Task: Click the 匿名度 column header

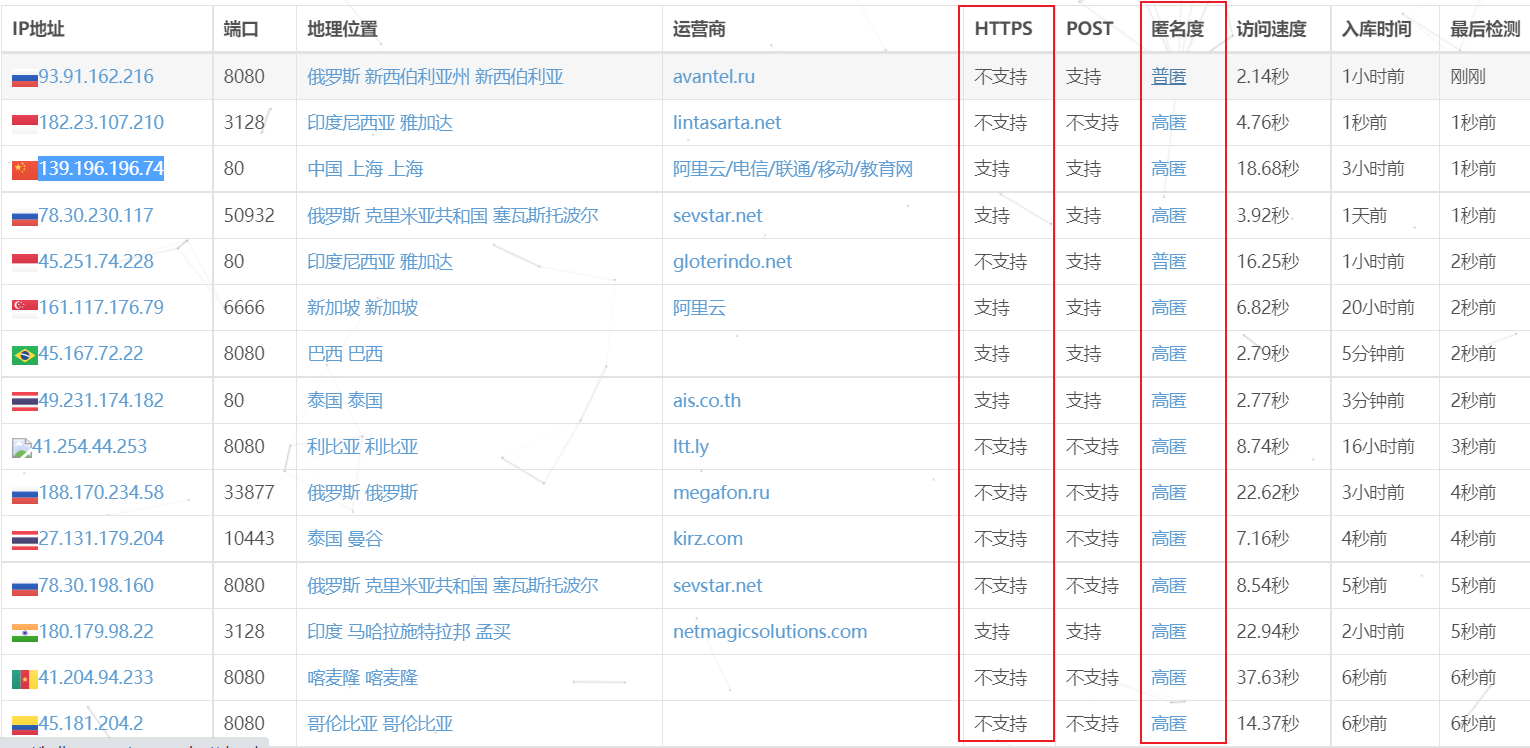Action: click(1177, 29)
